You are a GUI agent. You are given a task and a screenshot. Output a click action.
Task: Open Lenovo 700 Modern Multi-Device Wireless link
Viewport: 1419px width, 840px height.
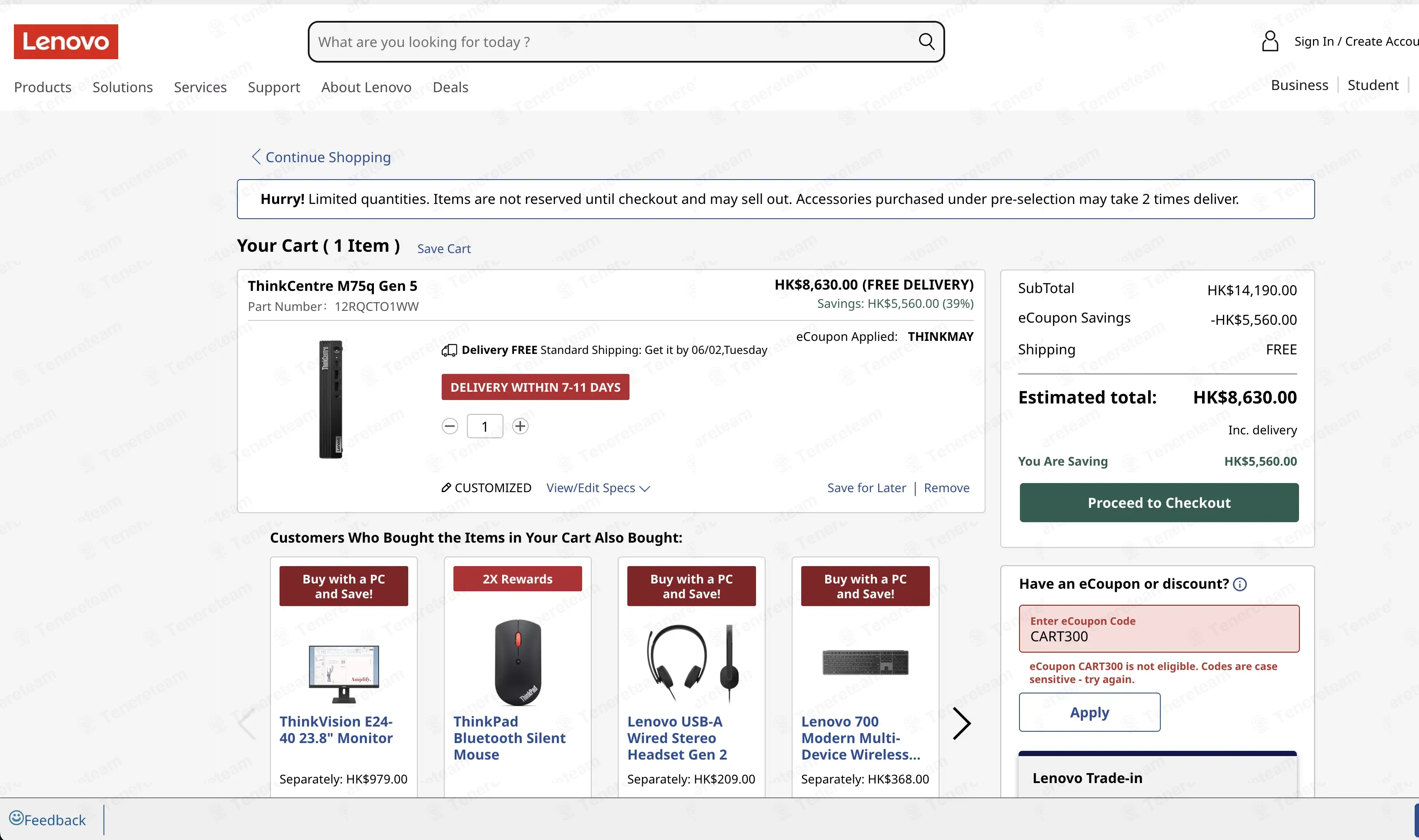[x=860, y=737]
